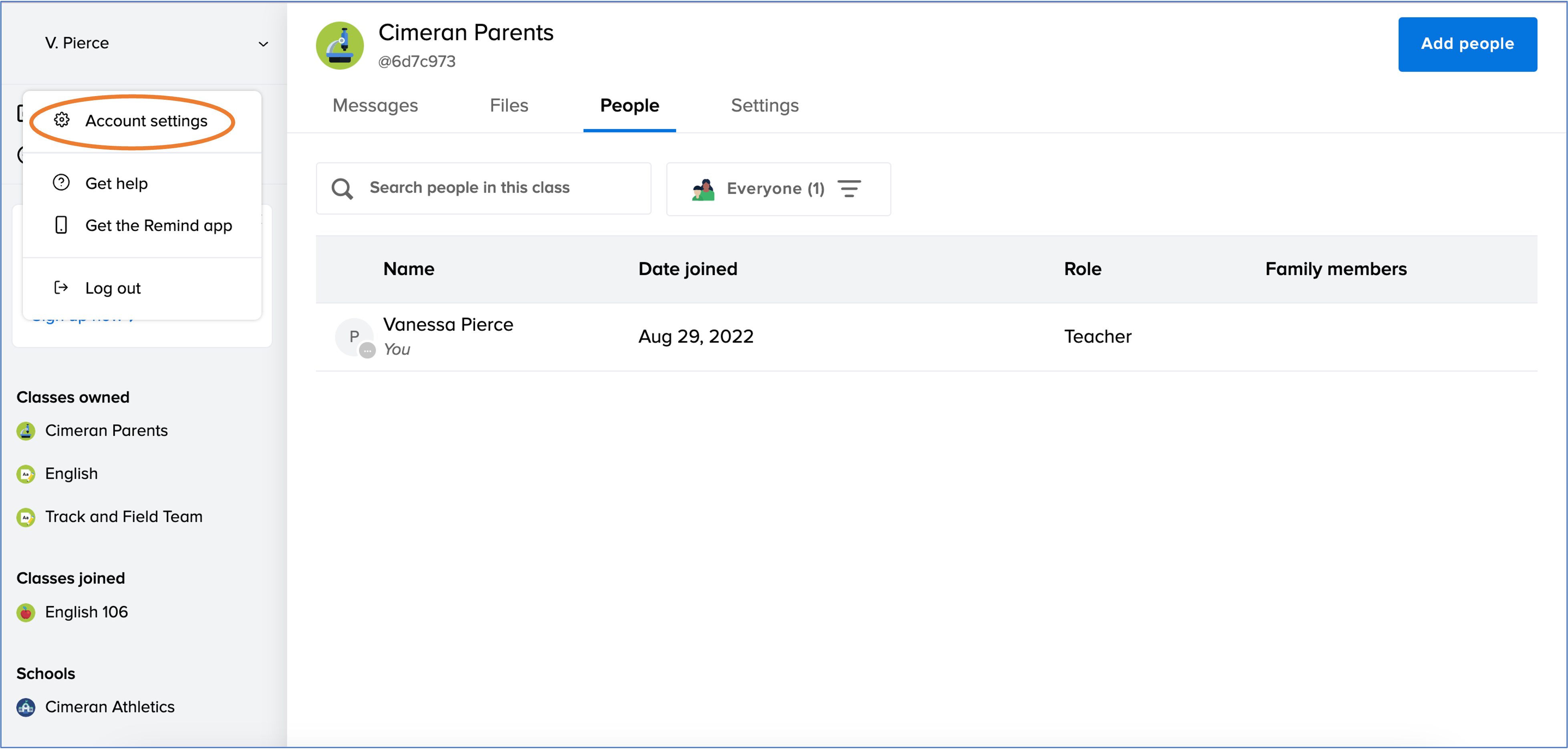
Task: Click the Cimeran Parents microscope class avatar
Action: click(x=340, y=46)
